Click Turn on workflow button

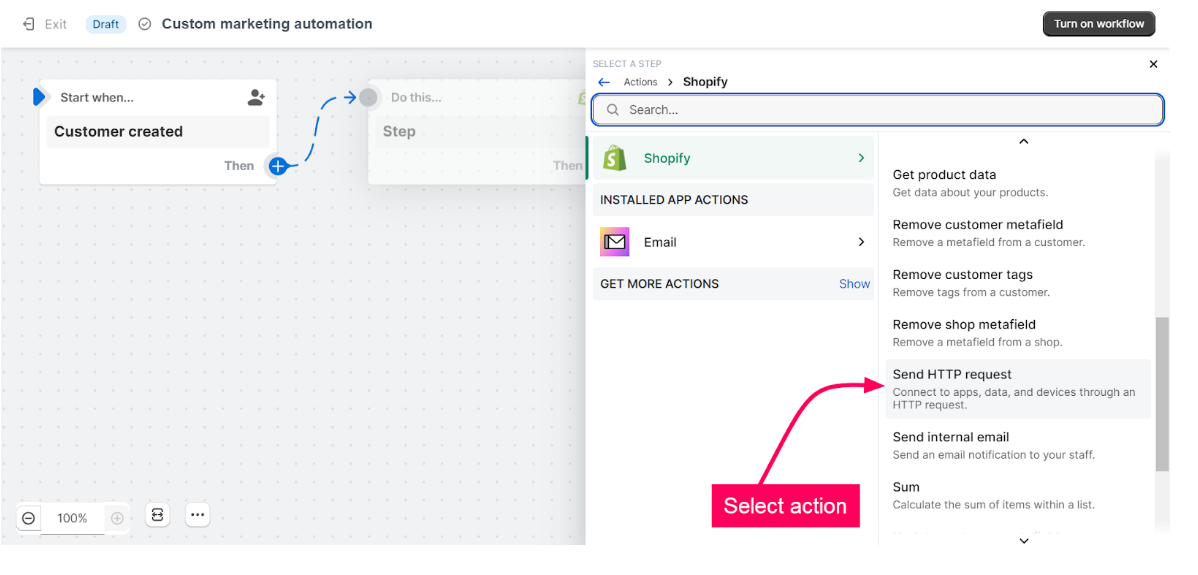tap(1098, 24)
